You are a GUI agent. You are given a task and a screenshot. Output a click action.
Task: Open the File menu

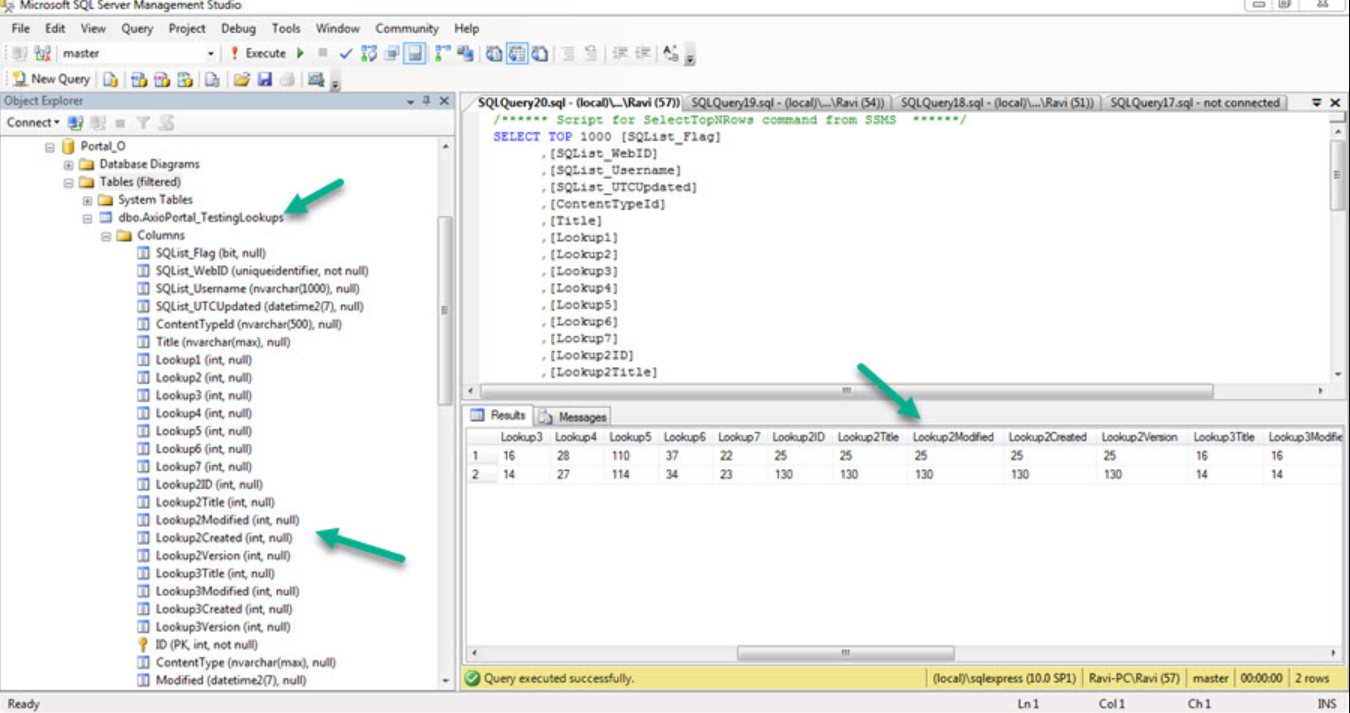tap(21, 28)
